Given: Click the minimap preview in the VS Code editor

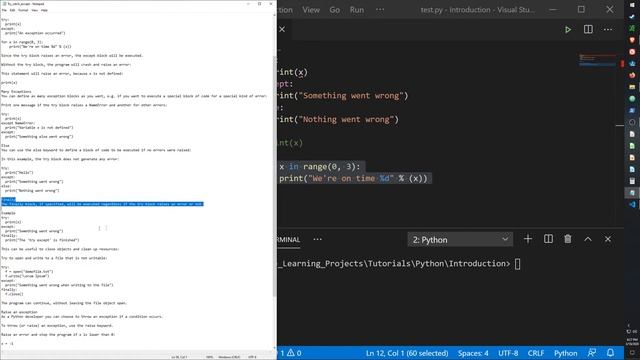Looking at the screenshot, I should click(598, 60).
